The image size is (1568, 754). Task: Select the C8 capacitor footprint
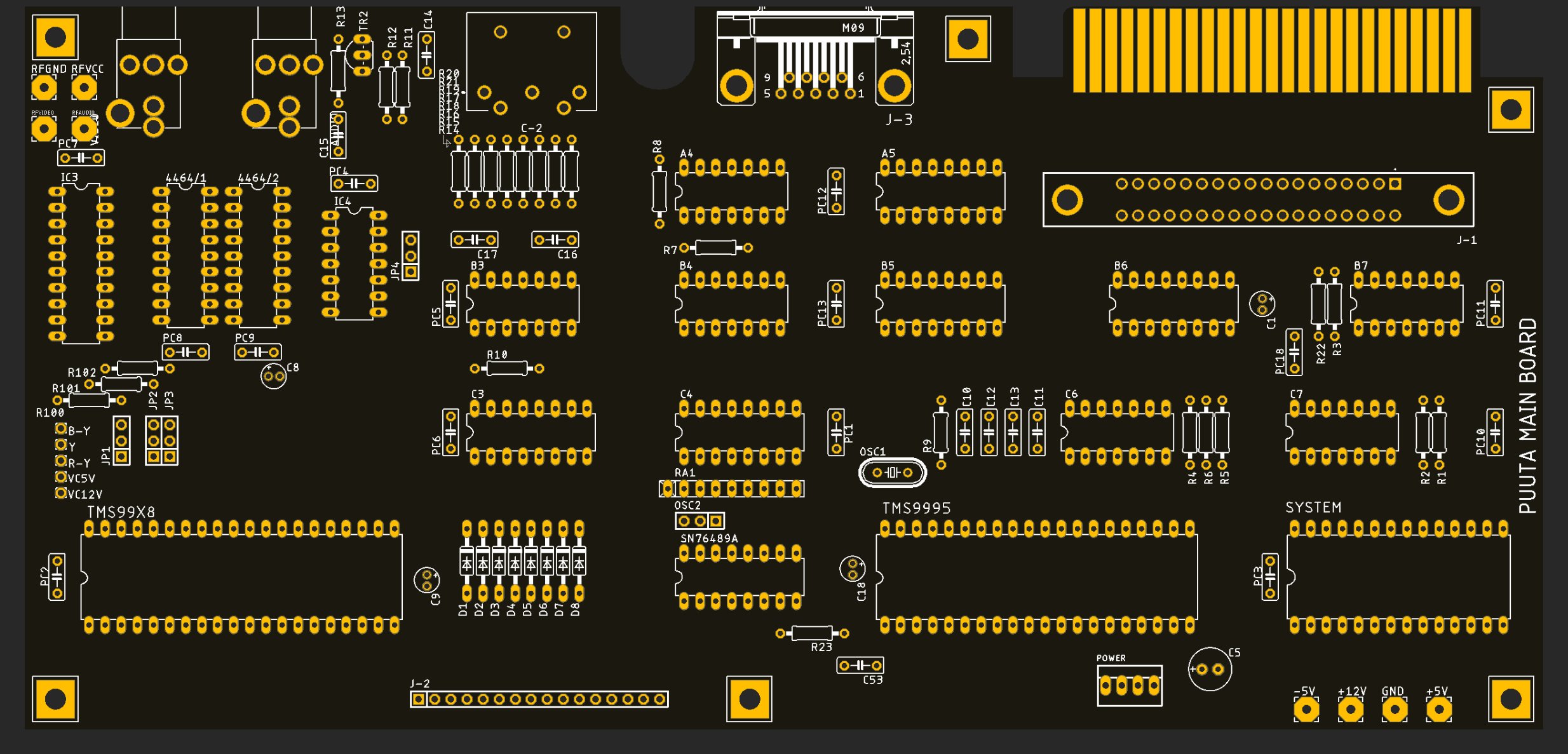pos(274,376)
